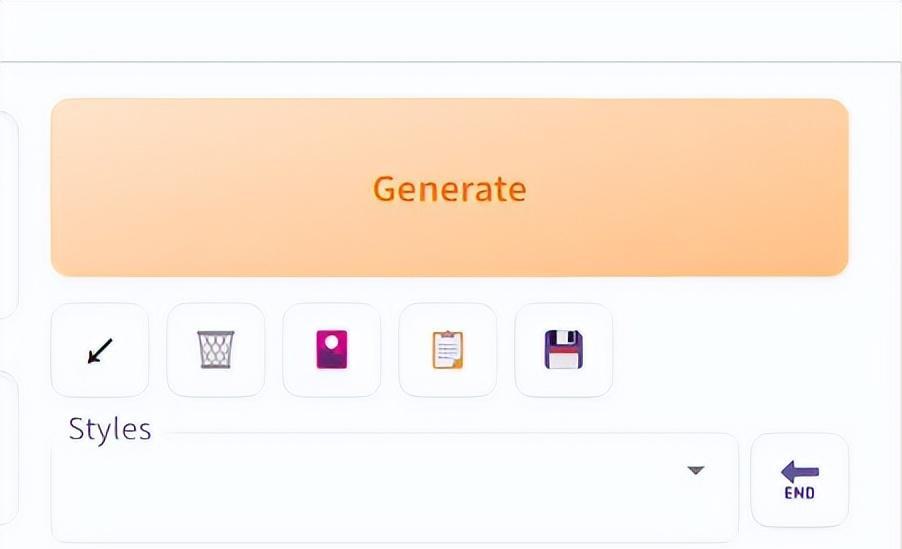Click the diagonal arrow icon to read last parameters

[100, 350]
